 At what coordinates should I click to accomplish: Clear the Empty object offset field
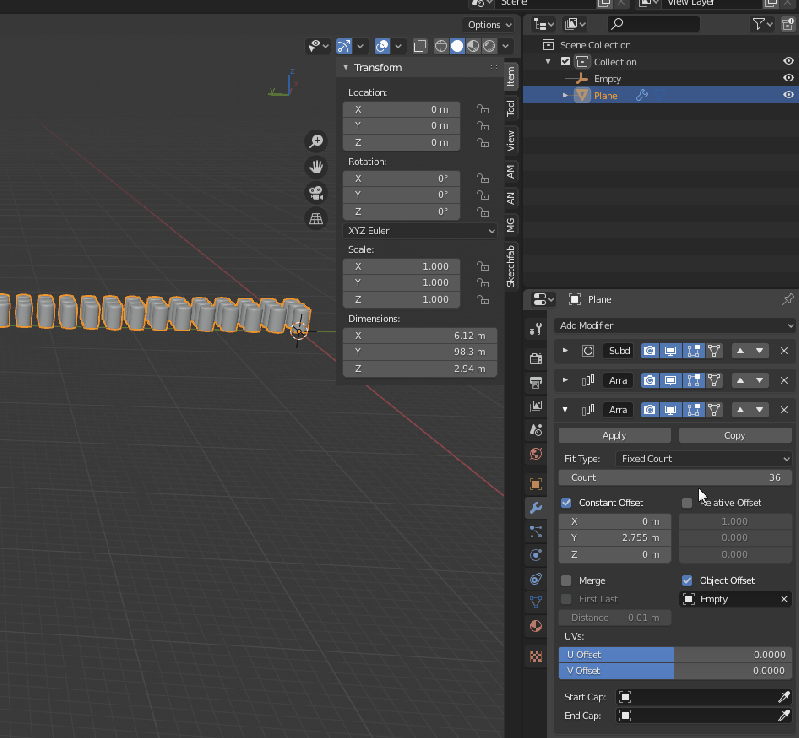pos(784,599)
